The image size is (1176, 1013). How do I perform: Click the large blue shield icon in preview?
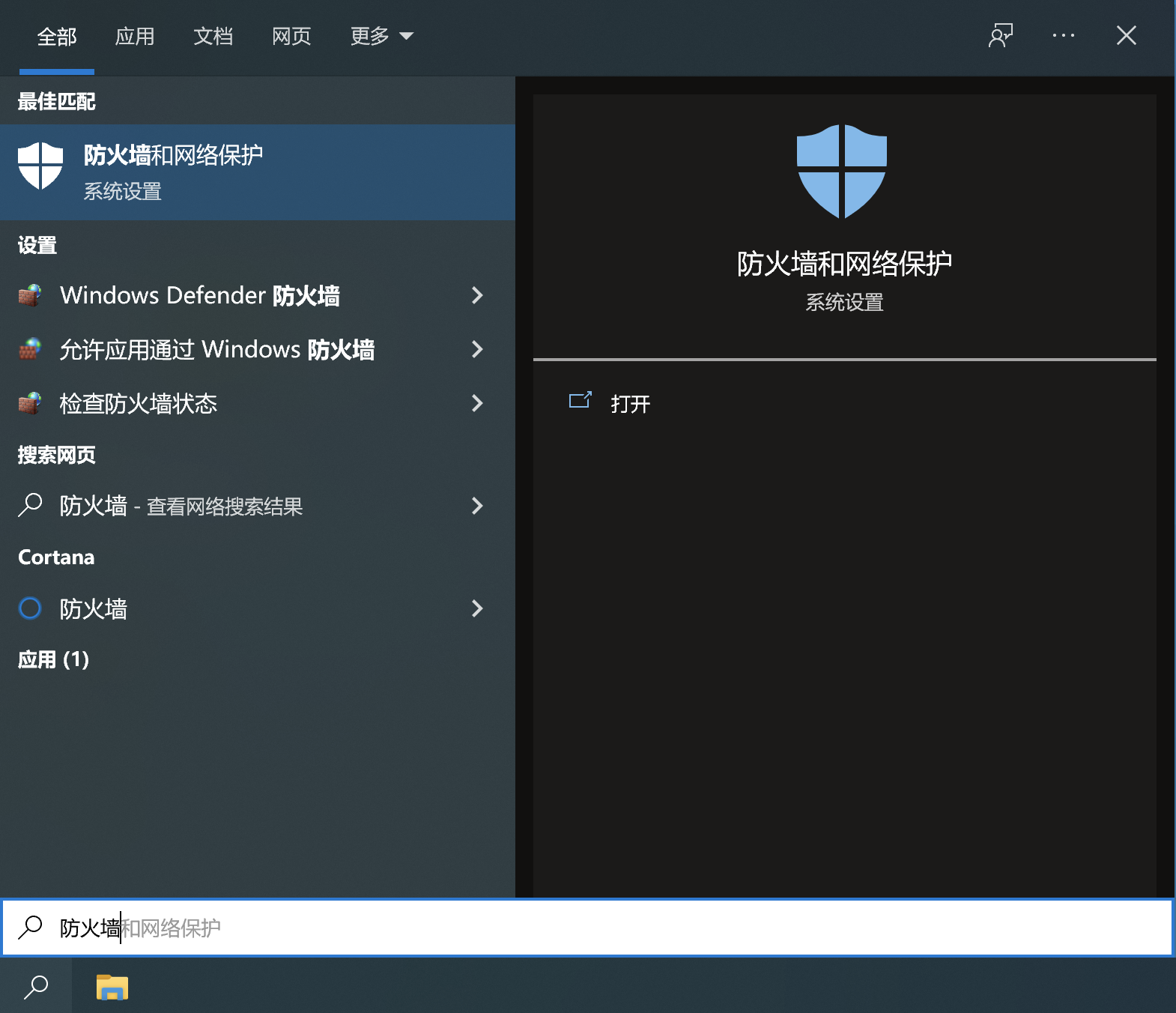(x=842, y=172)
